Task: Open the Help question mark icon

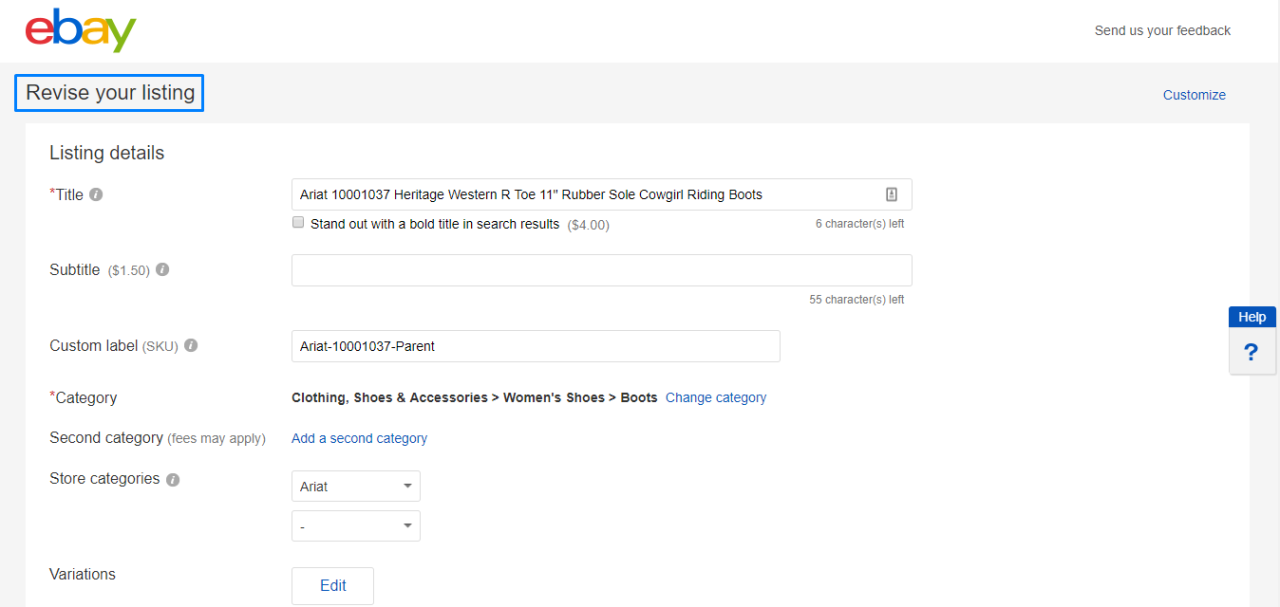Action: tap(1252, 352)
